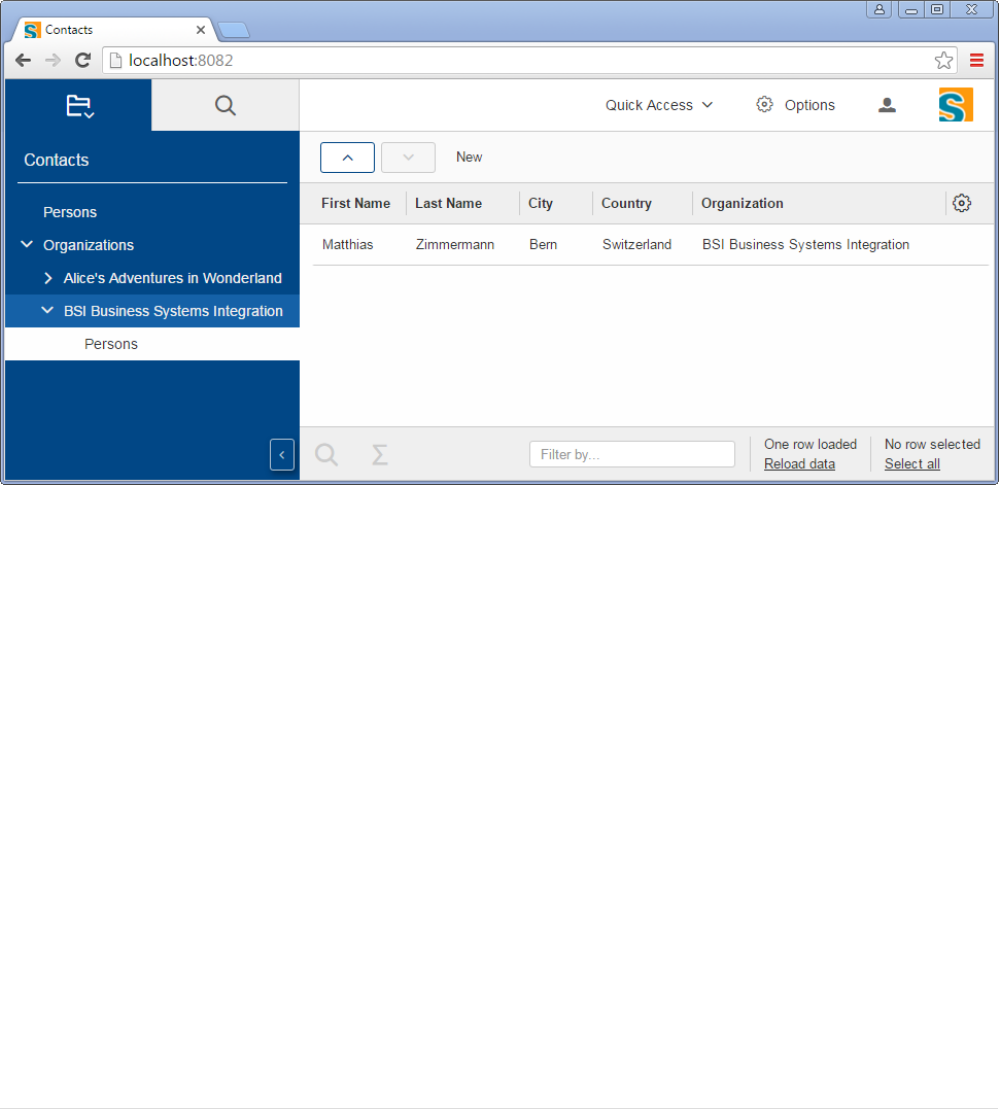
Task: Open the browser hamburger menu
Action: coord(976,60)
